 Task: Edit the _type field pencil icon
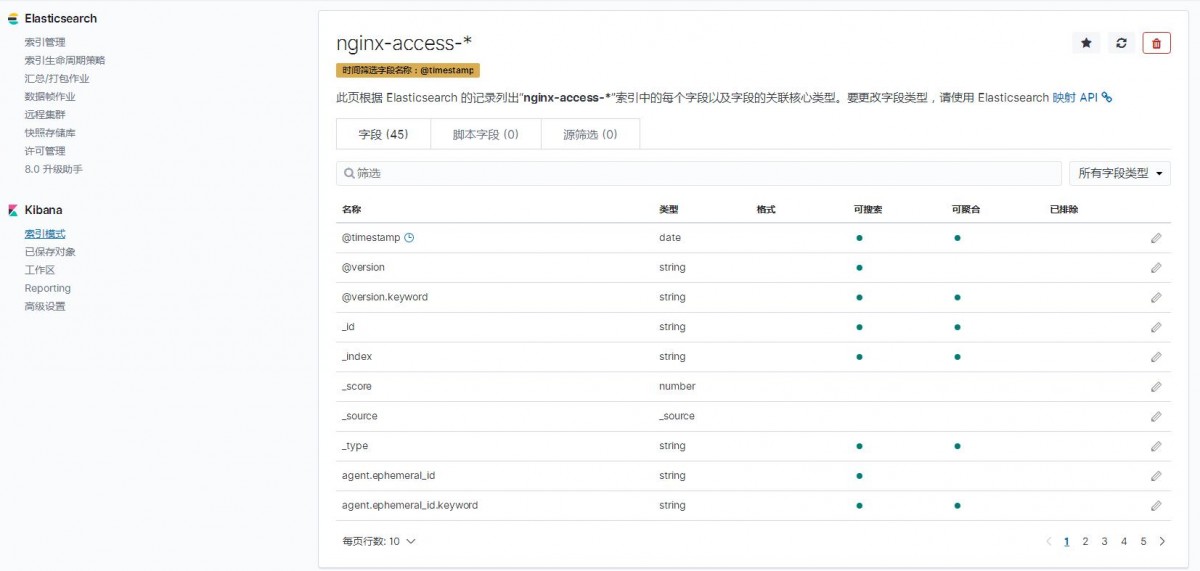pyautogui.click(x=1156, y=446)
